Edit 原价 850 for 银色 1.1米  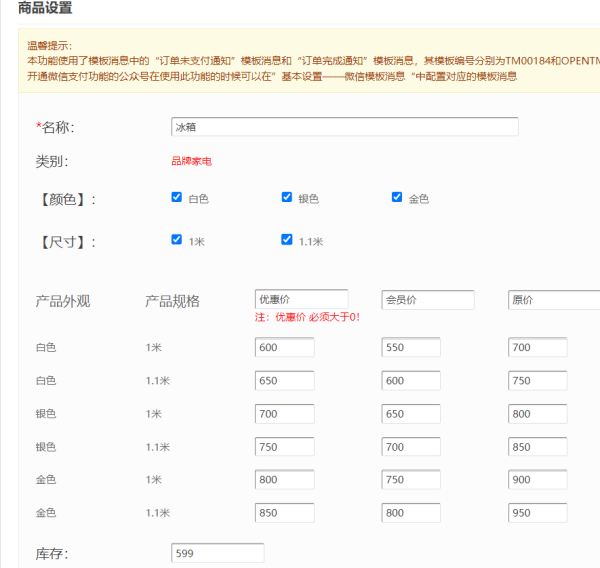pyautogui.click(x=538, y=447)
